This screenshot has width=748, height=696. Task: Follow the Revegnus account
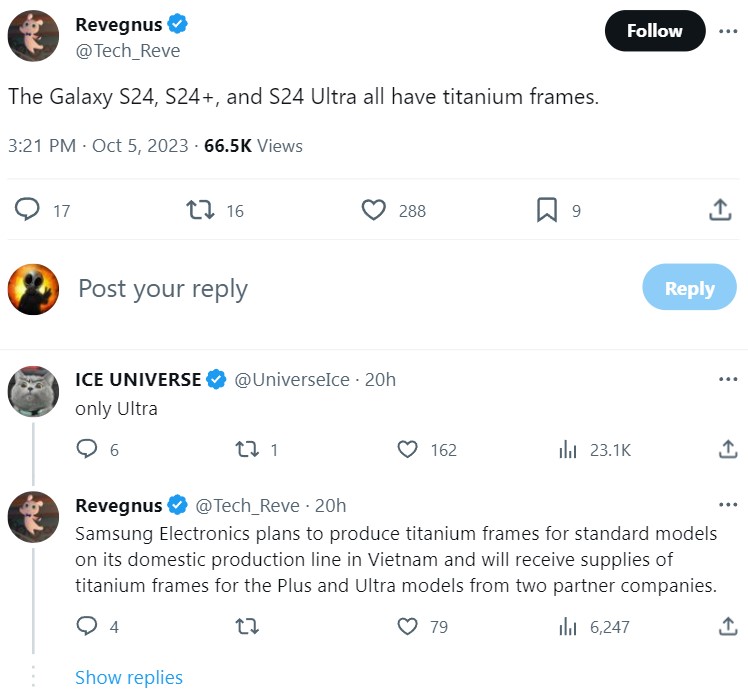(x=654, y=31)
